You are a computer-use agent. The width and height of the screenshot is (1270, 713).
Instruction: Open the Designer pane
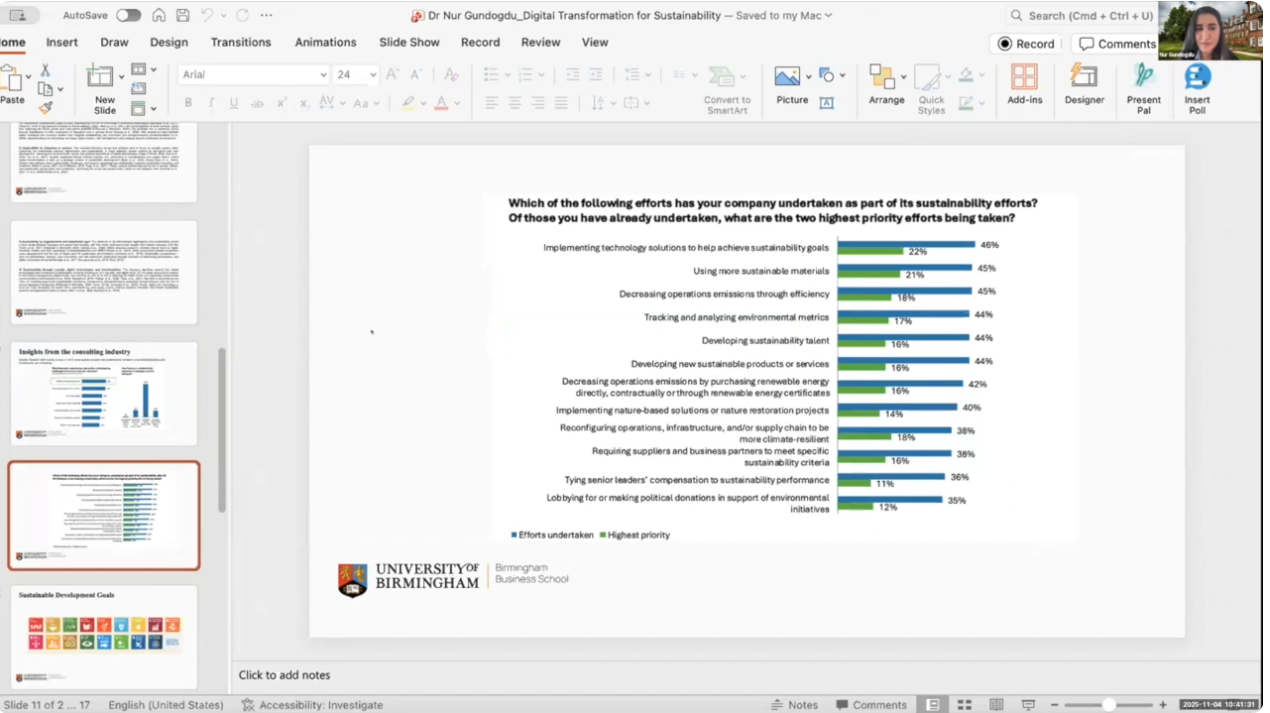(1084, 84)
